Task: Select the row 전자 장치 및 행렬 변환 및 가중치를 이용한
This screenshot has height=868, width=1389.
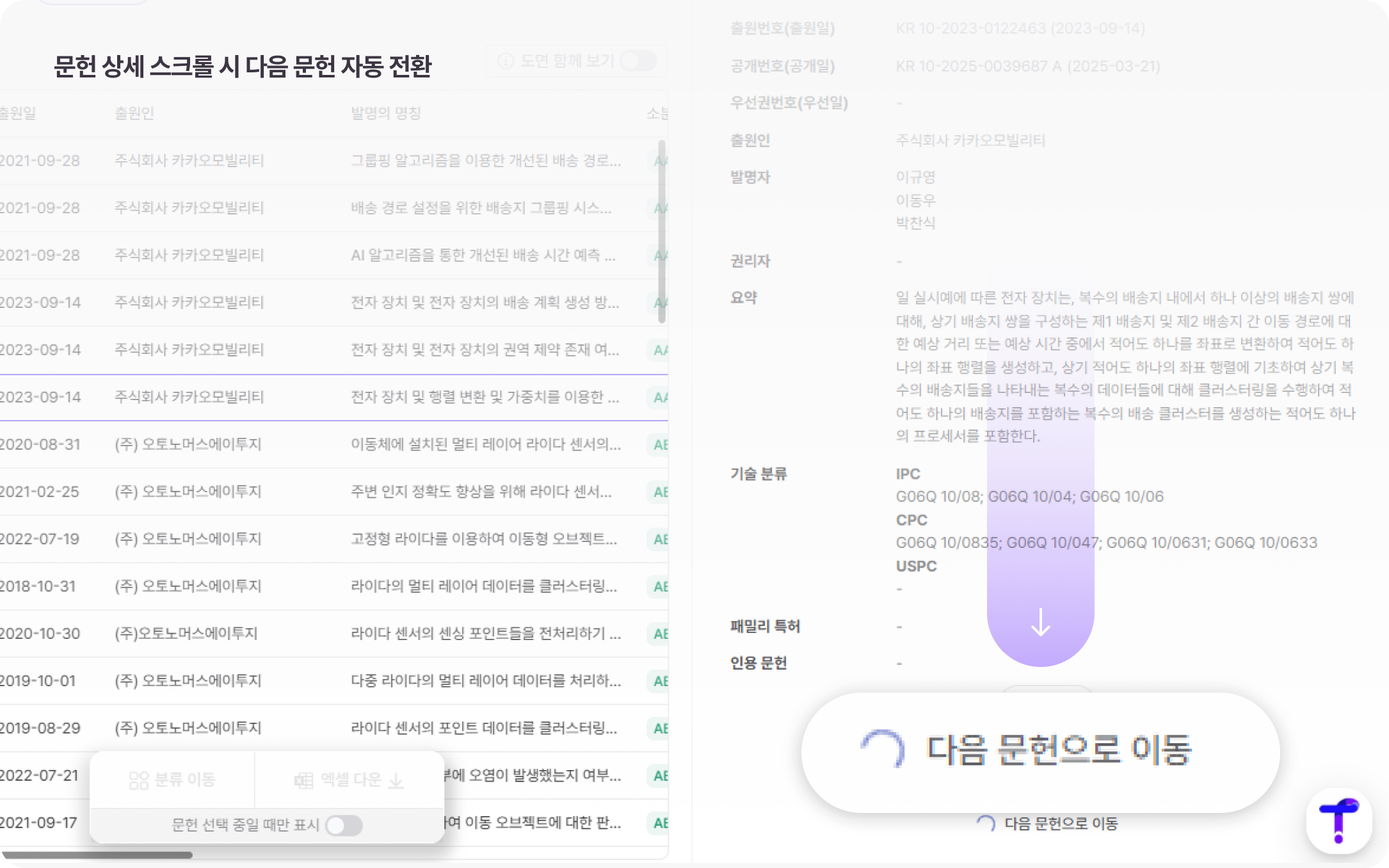Action: point(485,398)
